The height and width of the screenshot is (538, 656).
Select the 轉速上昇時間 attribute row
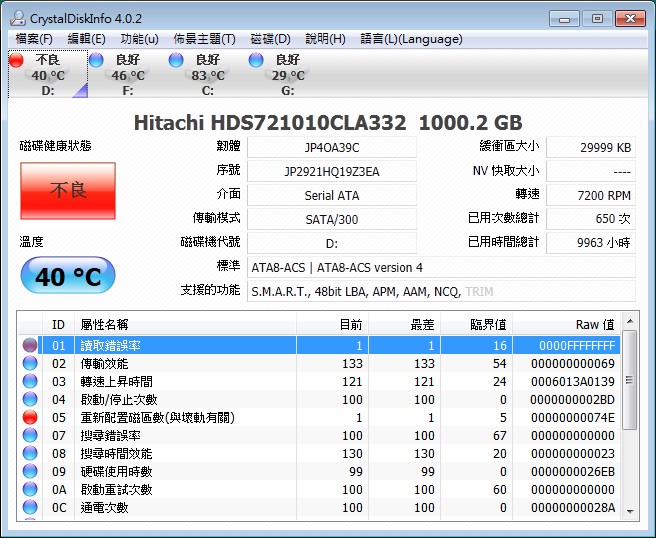[320, 381]
